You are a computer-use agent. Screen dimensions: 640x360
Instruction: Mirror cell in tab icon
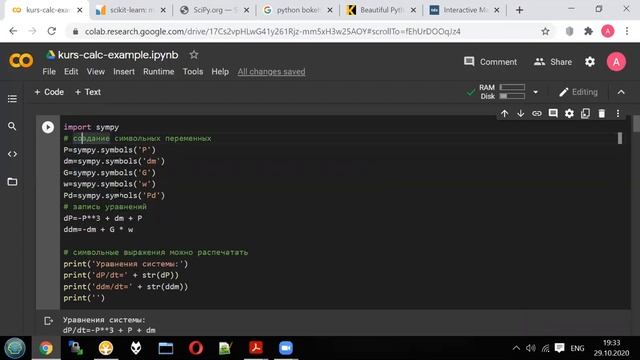[585, 113]
